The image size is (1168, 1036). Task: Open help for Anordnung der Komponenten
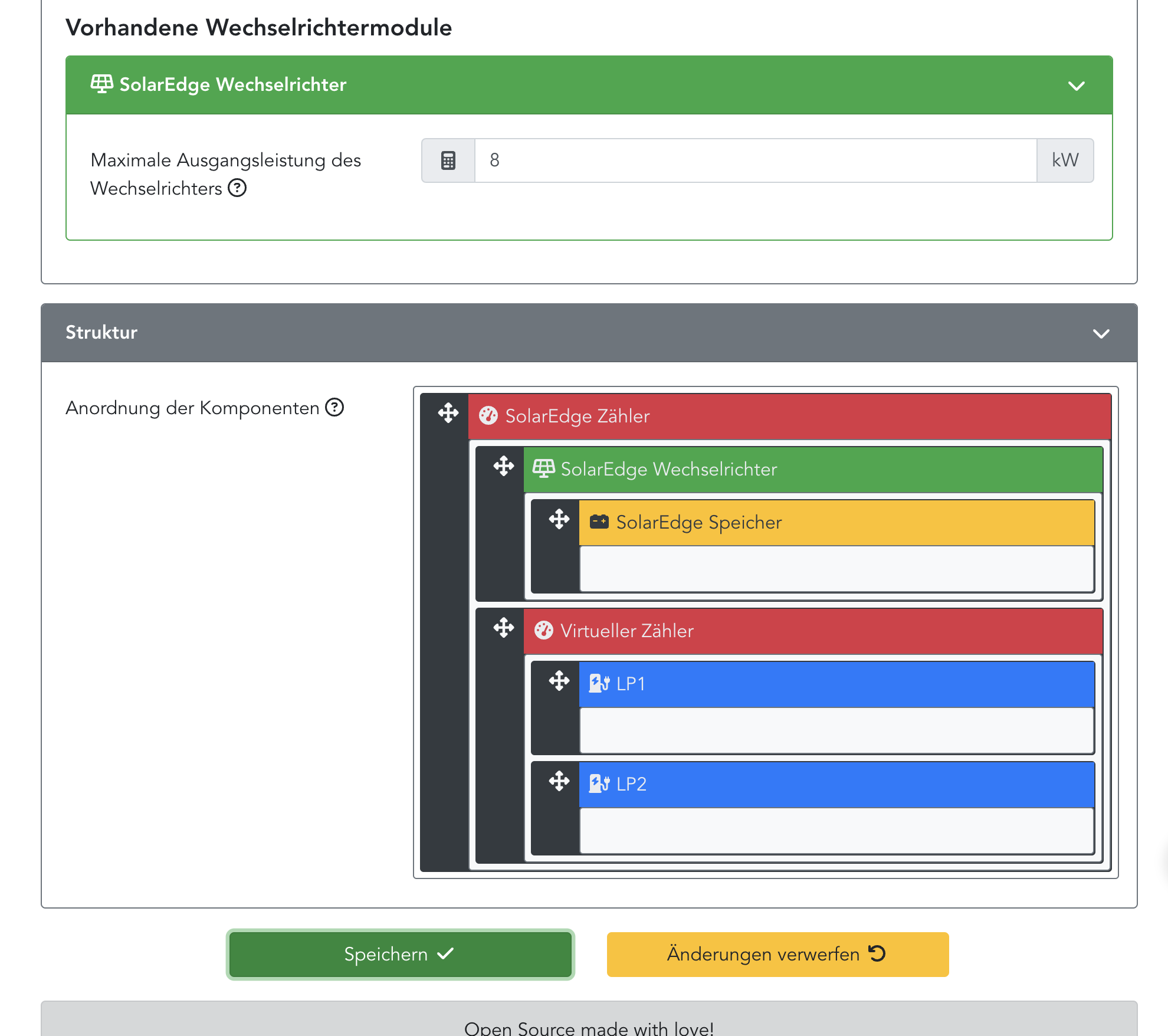coord(334,407)
